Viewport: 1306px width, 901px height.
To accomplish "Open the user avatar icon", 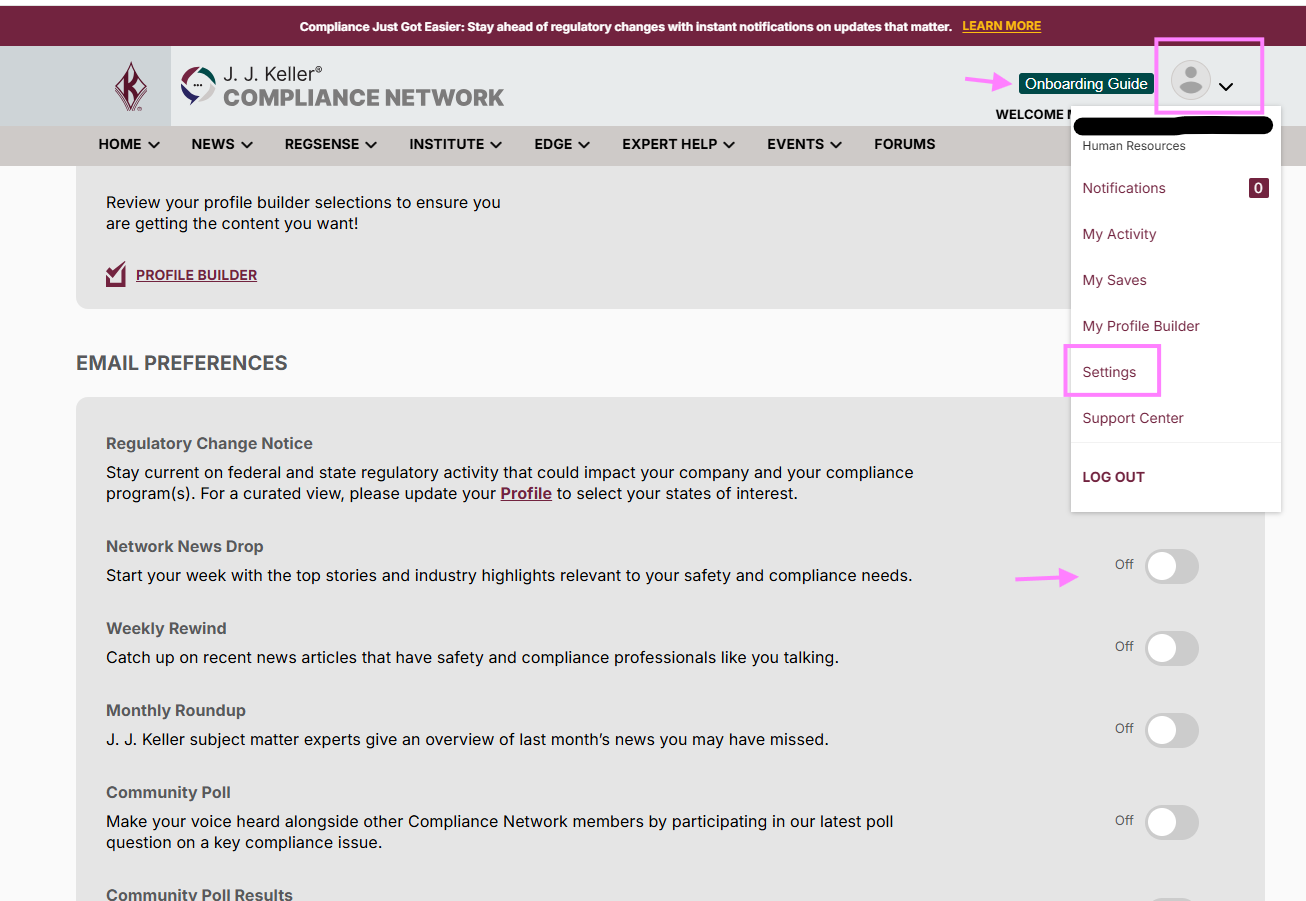I will click(x=1190, y=80).
